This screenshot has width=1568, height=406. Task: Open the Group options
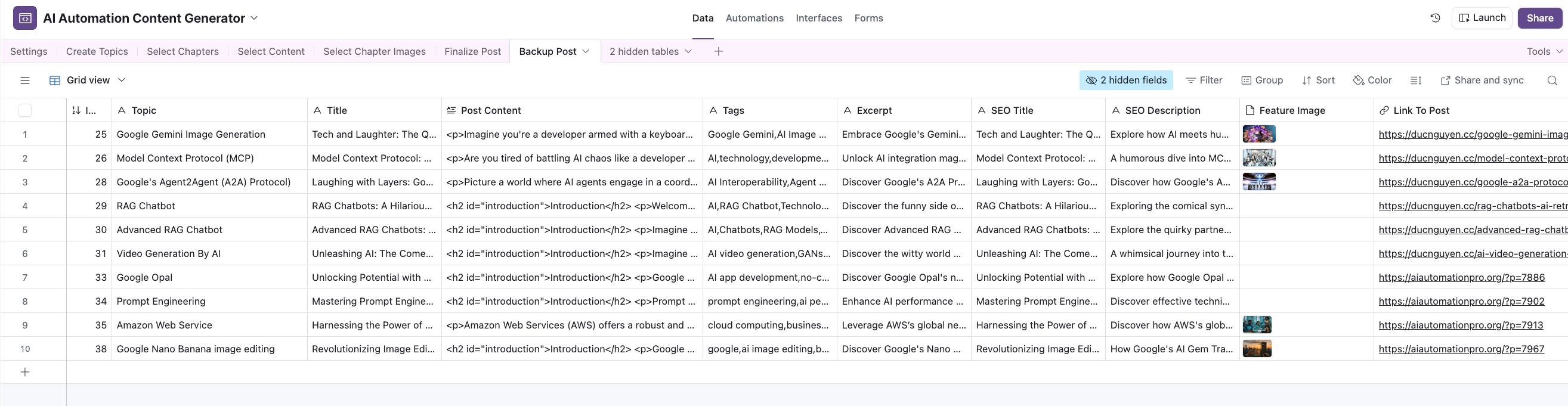coord(1262,80)
